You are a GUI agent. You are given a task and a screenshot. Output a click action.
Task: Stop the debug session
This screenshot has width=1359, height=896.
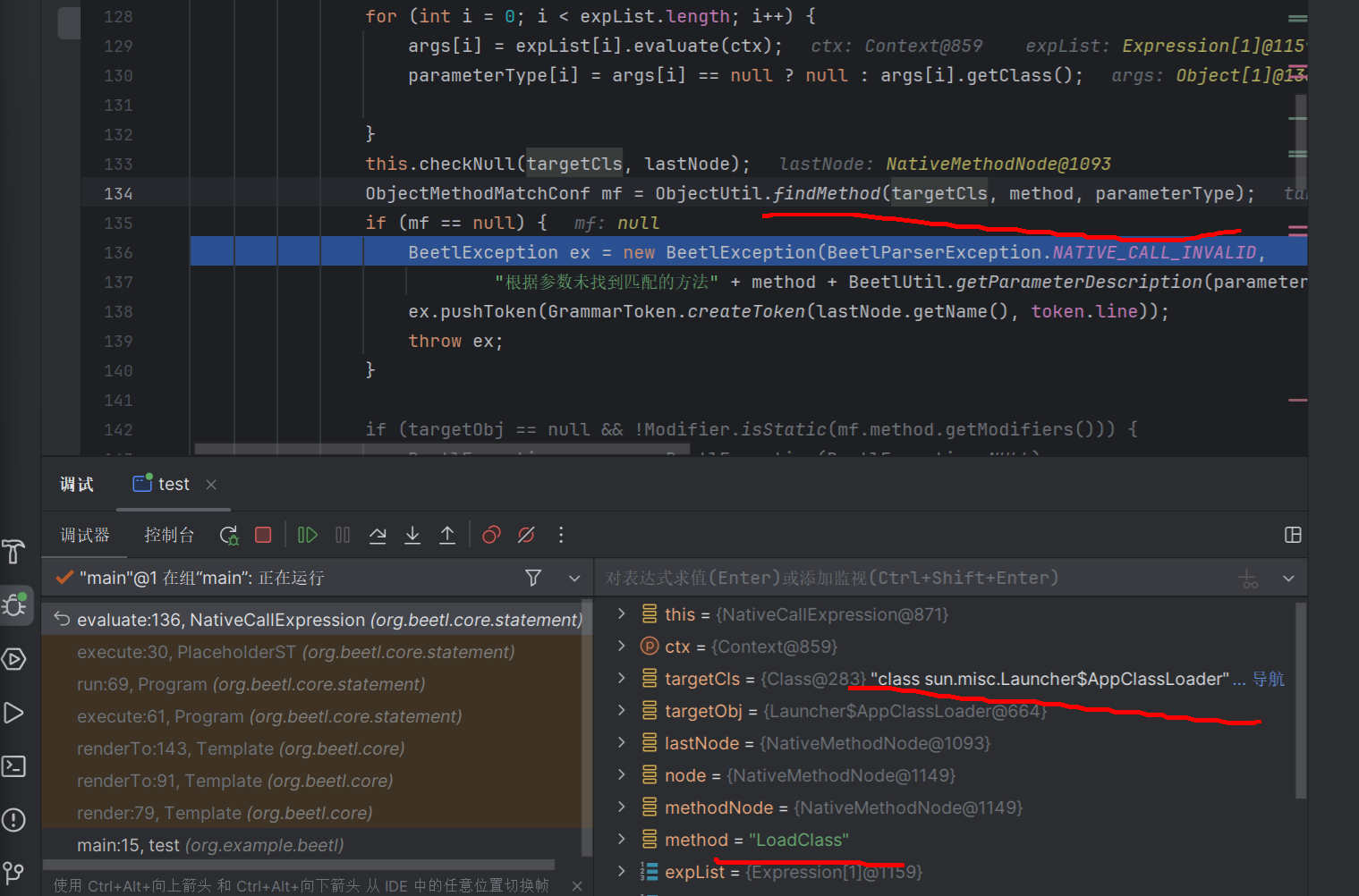click(x=263, y=535)
